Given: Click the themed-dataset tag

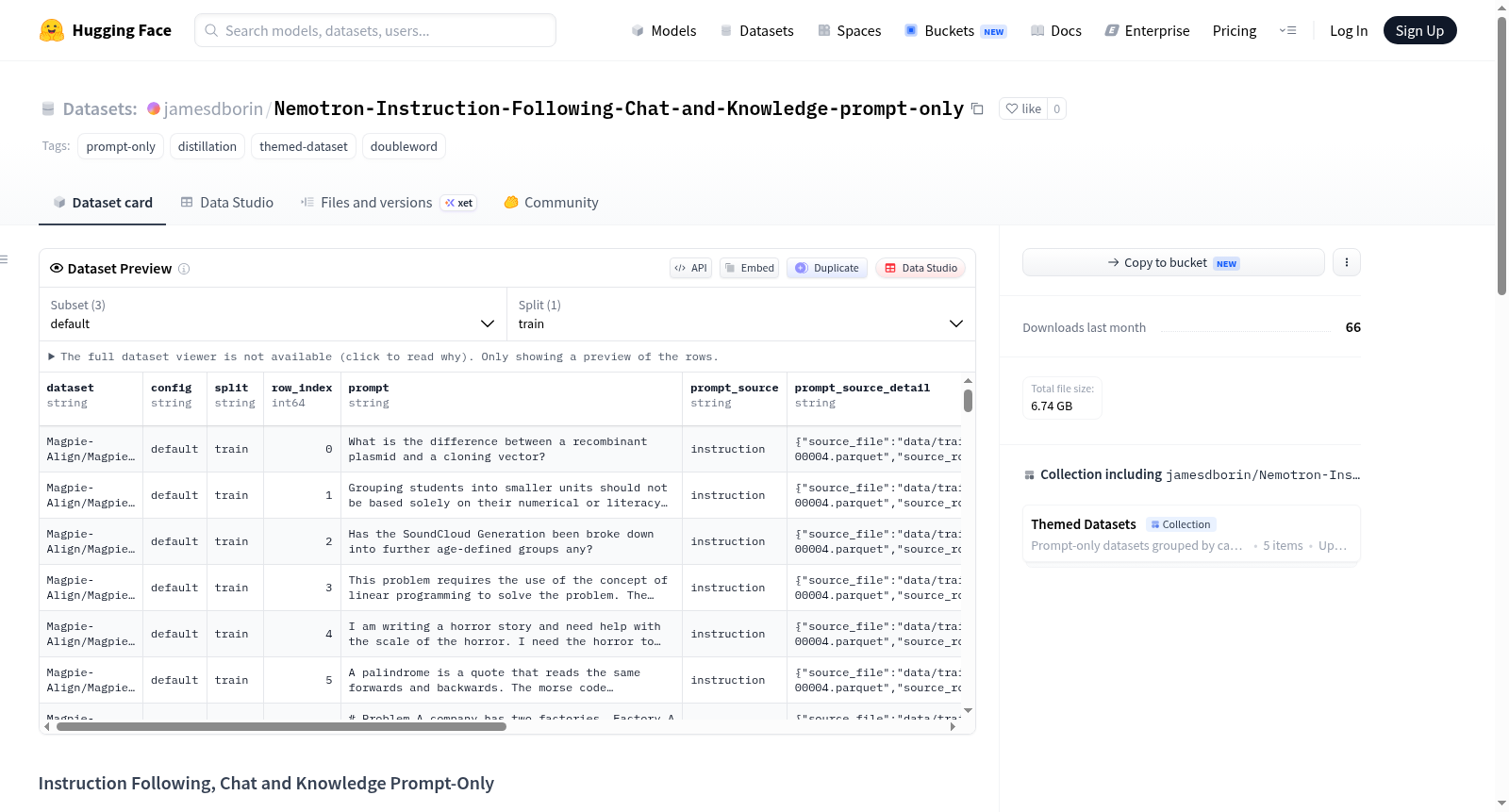Looking at the screenshot, I should coord(304,146).
